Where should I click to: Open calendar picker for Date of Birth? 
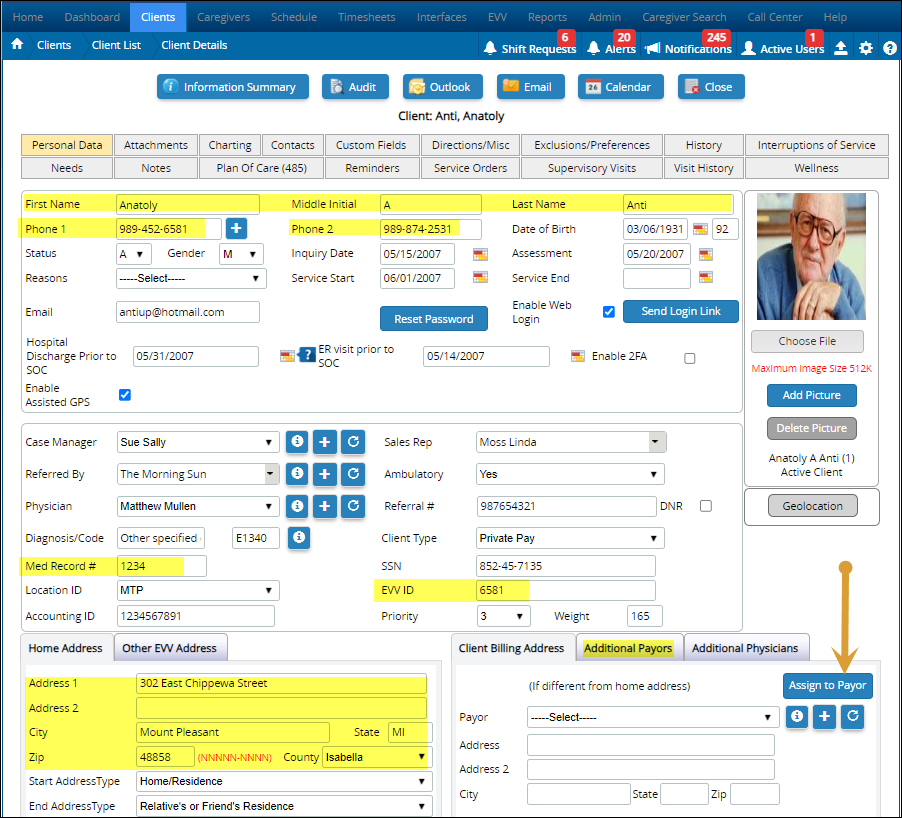point(700,229)
